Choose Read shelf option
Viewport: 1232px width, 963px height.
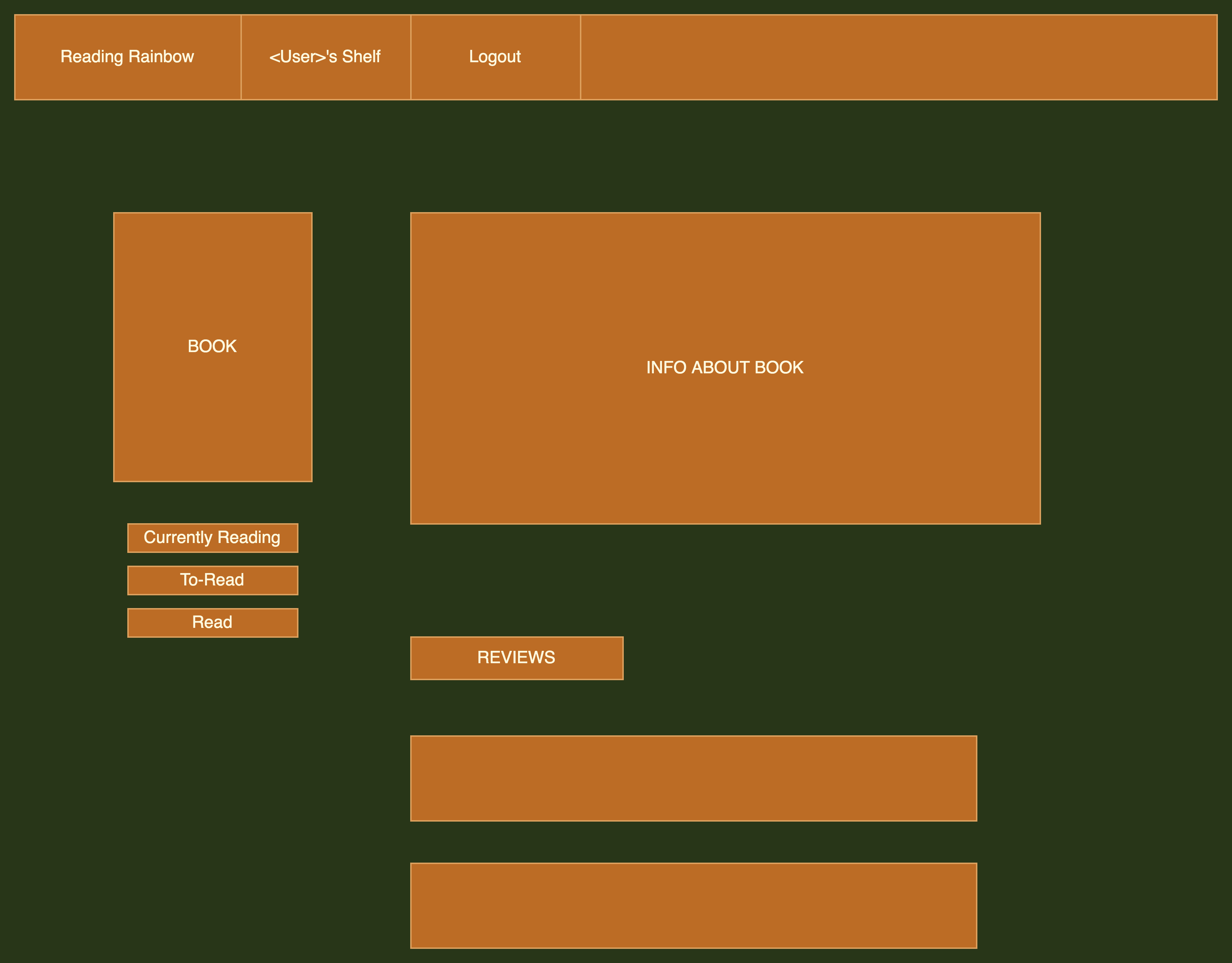pos(213,622)
